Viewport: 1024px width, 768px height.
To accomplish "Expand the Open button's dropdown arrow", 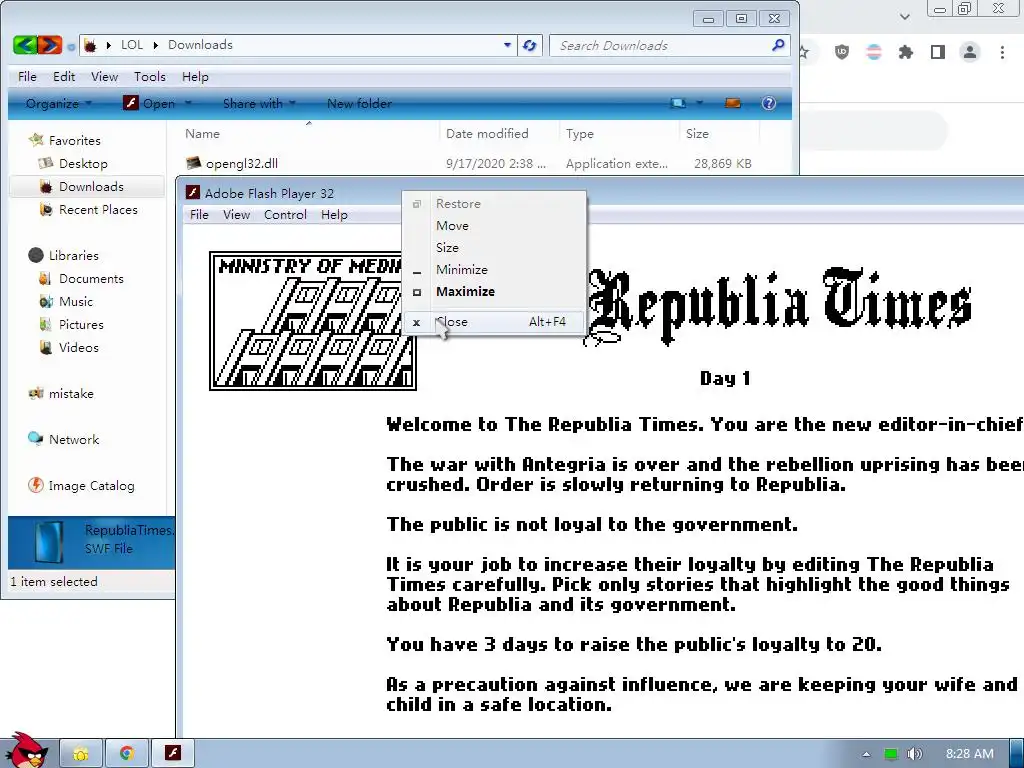I will click(188, 103).
